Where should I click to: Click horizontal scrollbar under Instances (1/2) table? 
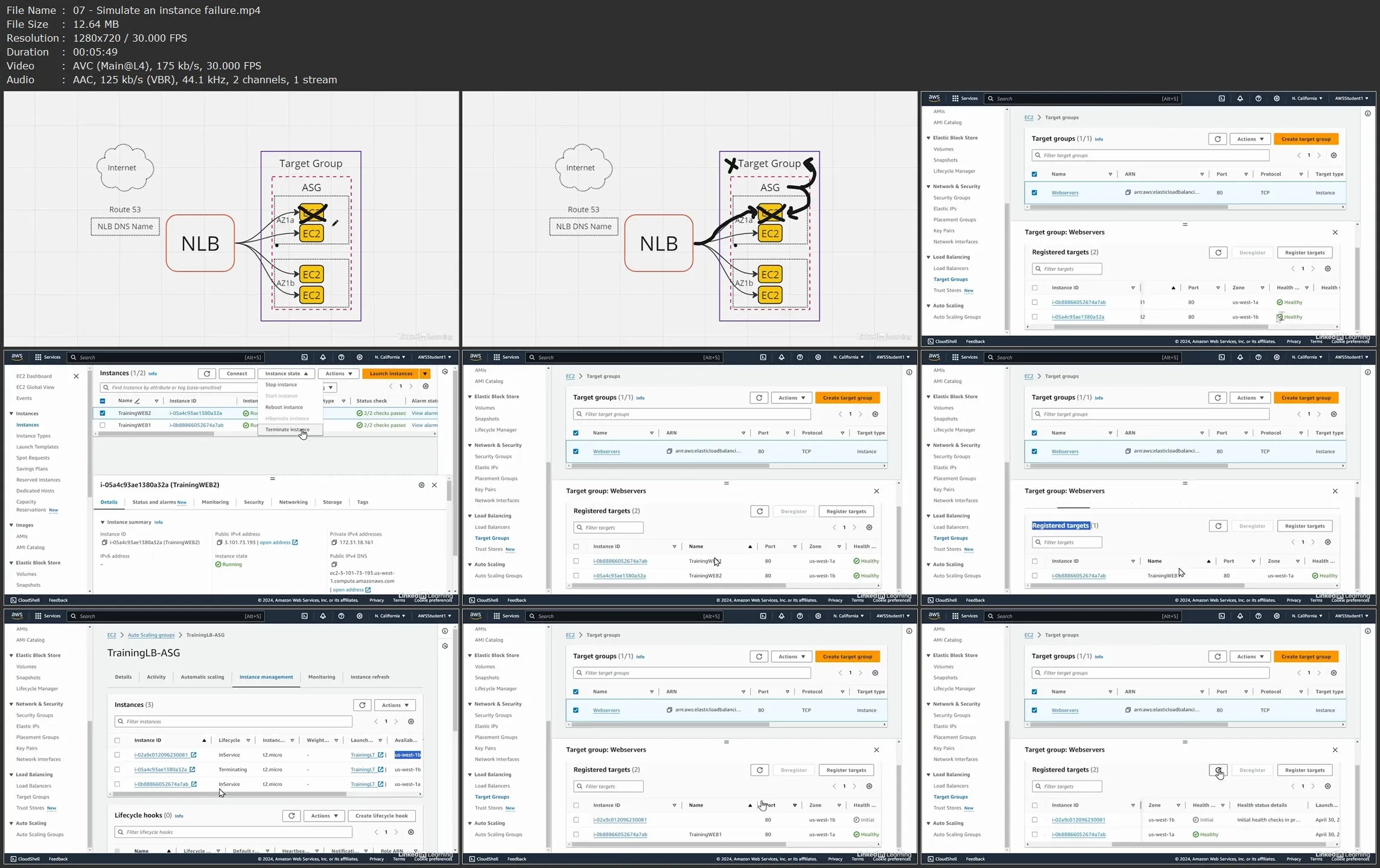coord(156,434)
